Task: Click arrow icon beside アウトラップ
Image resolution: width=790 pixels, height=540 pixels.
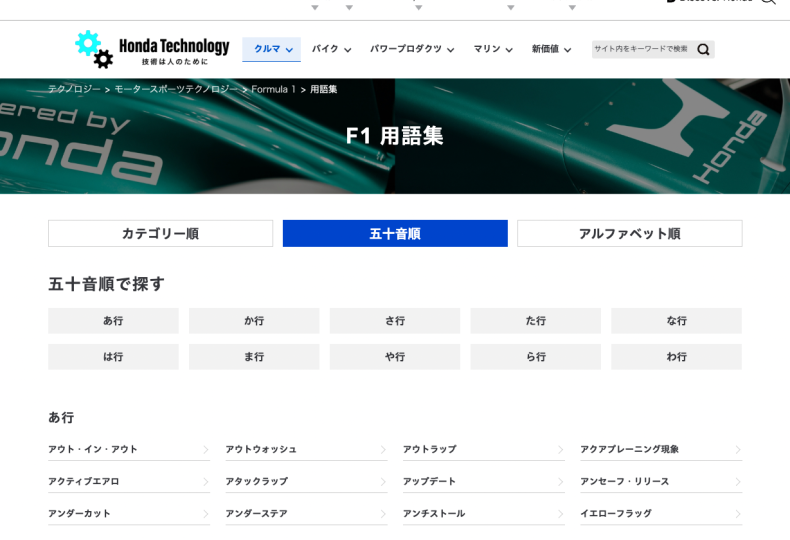Action: pos(560,450)
